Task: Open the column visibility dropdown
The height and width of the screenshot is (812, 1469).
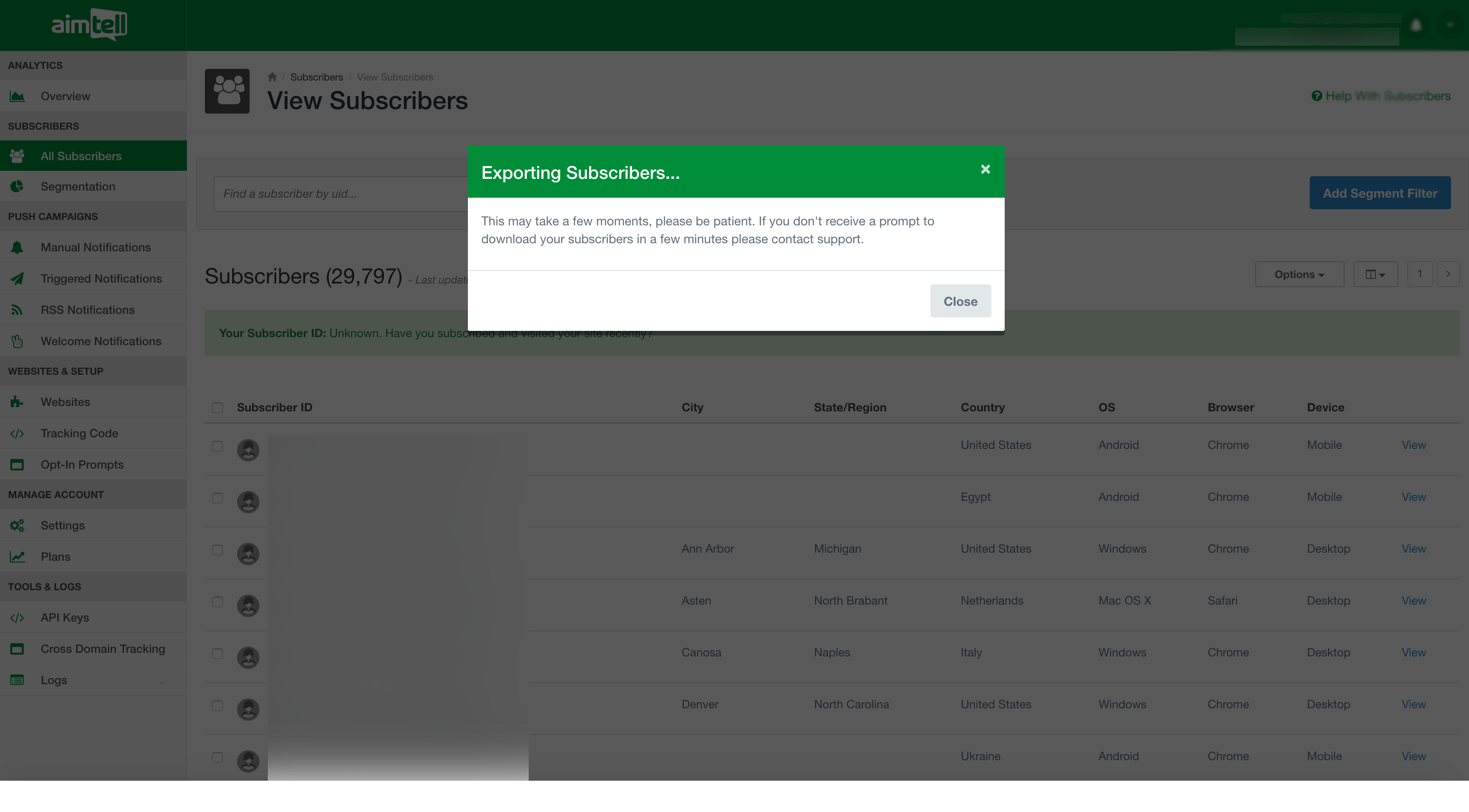Action: tap(1375, 274)
